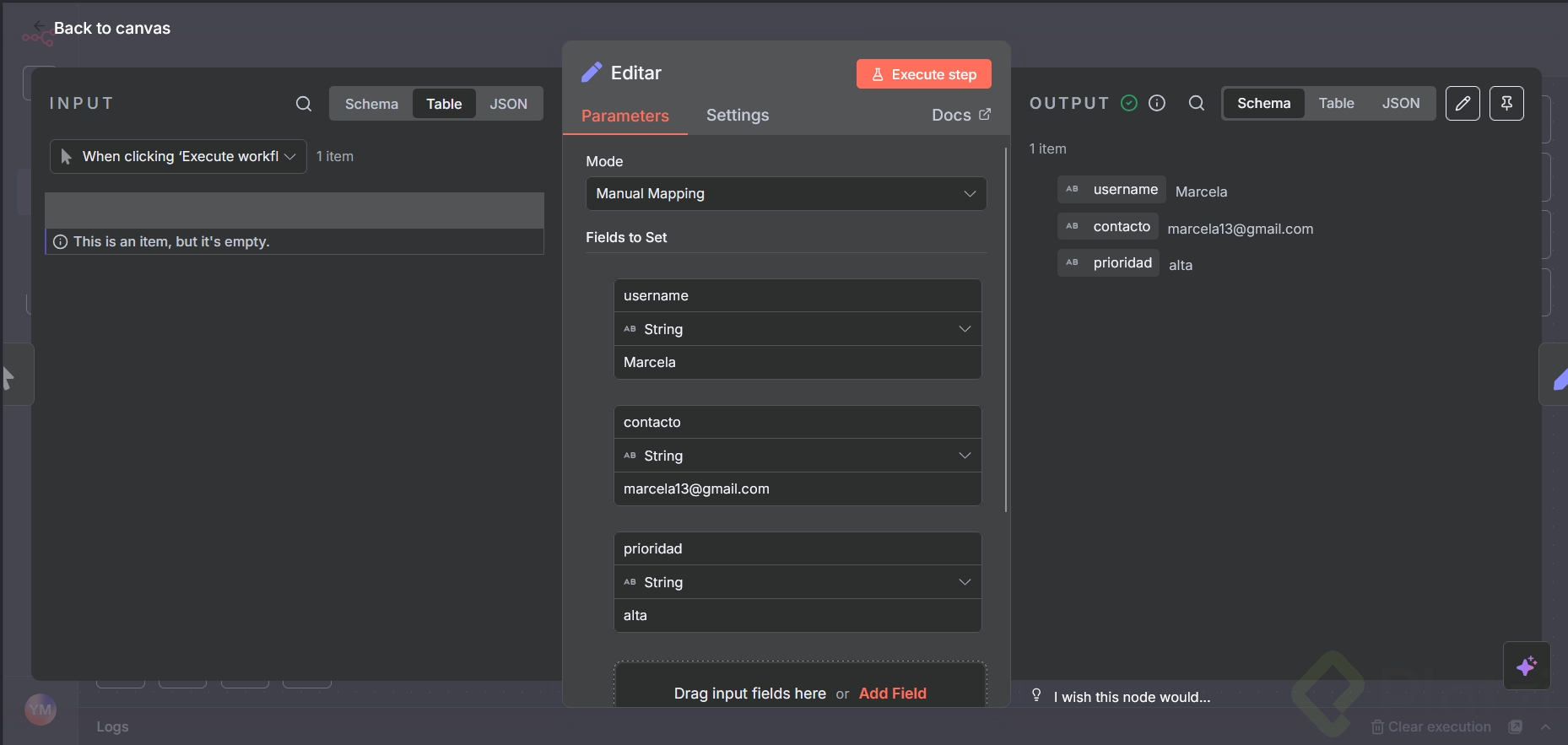Click the lightbulb feedback icon

tap(1036, 695)
